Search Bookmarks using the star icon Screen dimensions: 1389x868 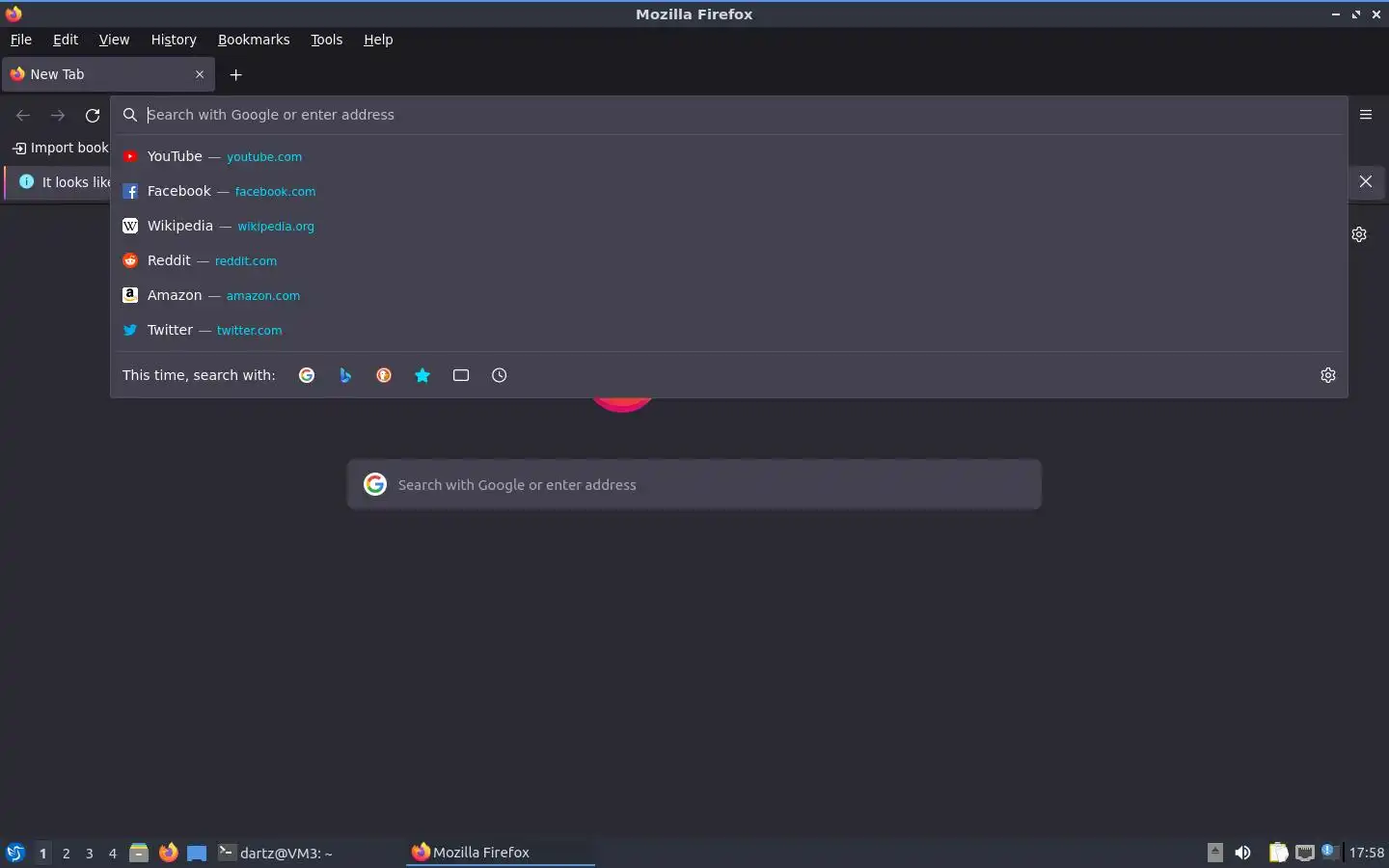(x=422, y=375)
